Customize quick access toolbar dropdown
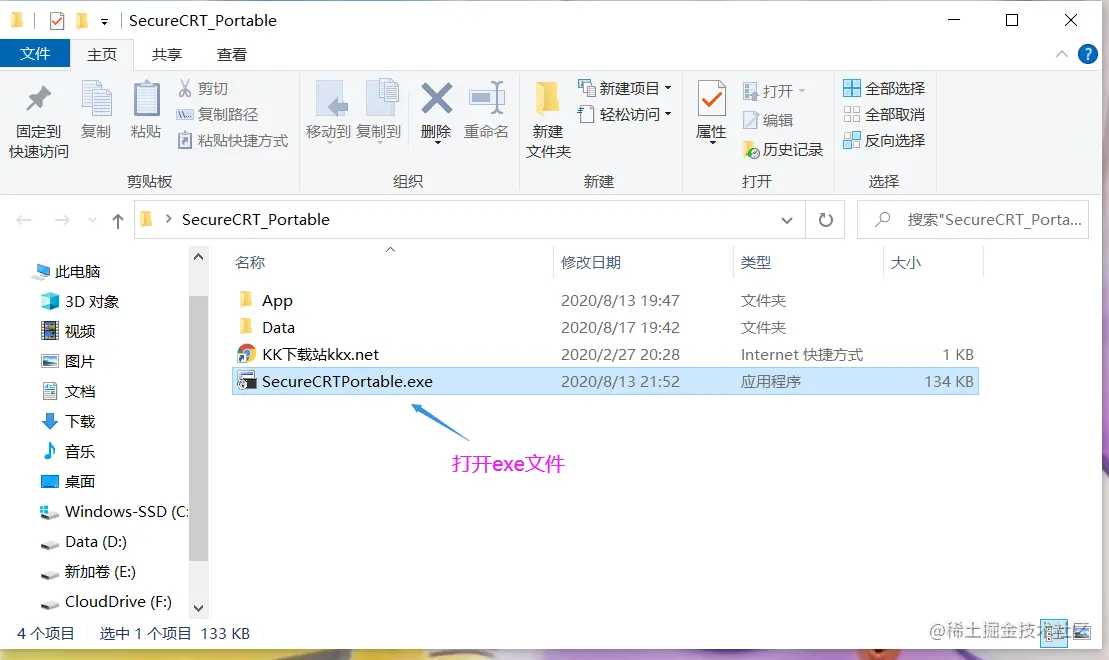 (104, 22)
